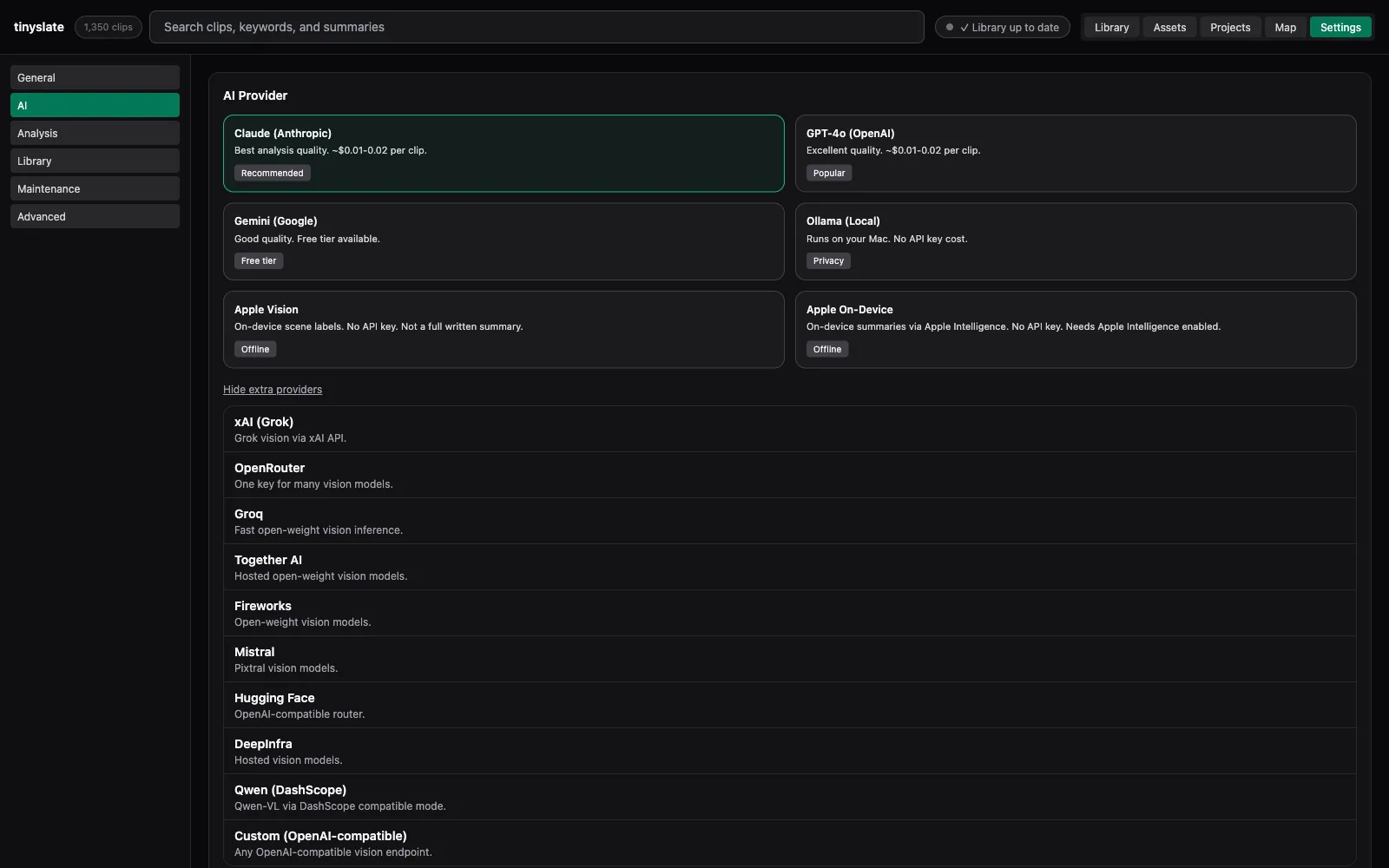Open the Map view
This screenshot has height=868, width=1389.
[x=1285, y=27]
